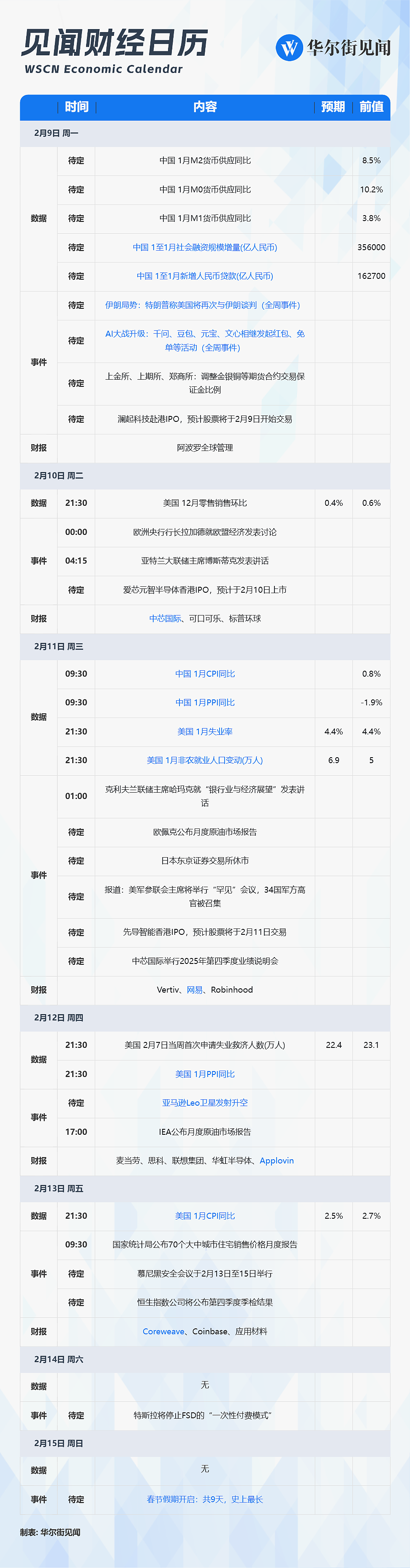The width and height of the screenshot is (410, 1568).
Task: Click the 国家统计局70个大中城市住宅价格 entry
Action: pyautogui.click(x=205, y=1245)
